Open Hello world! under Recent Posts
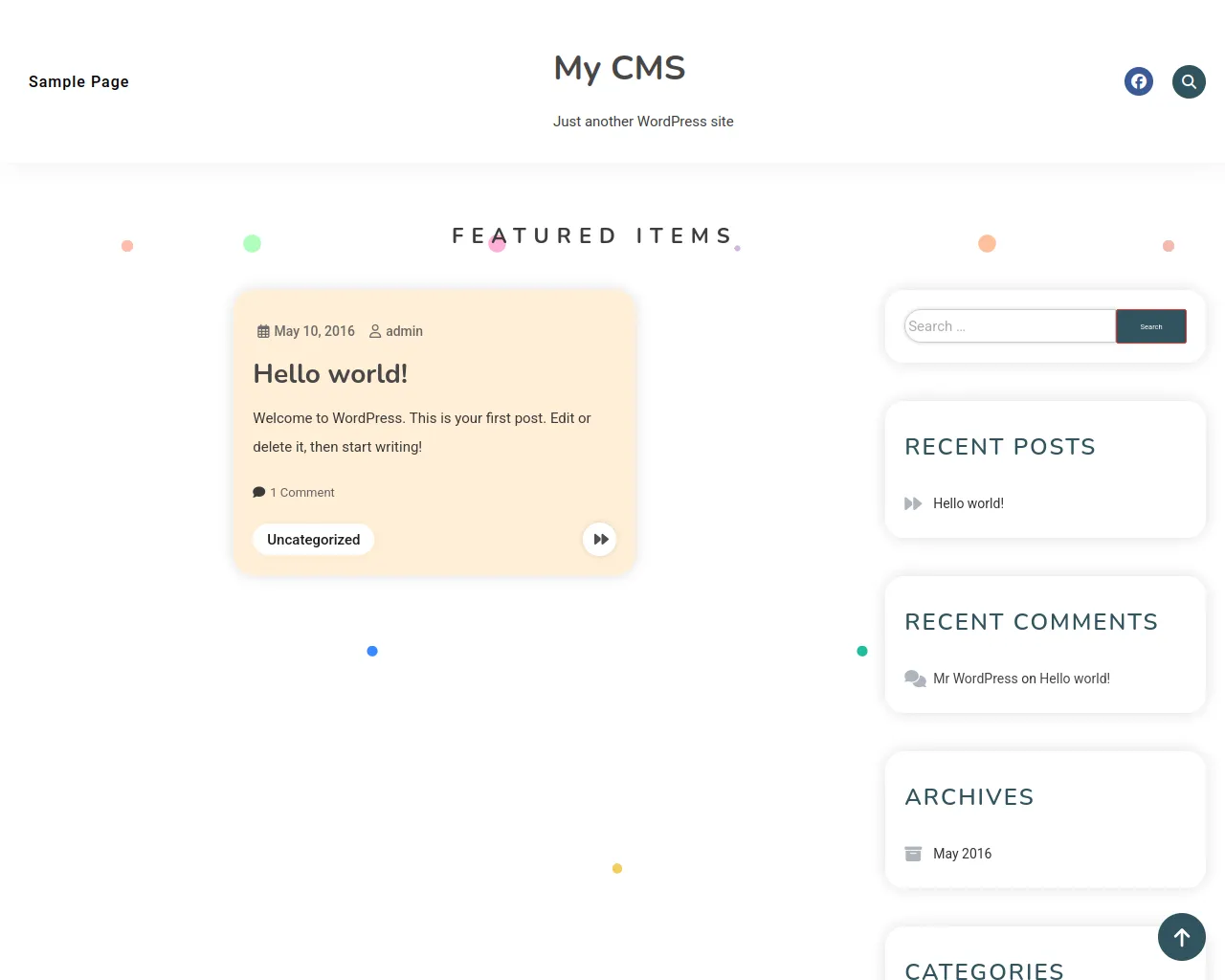 click(x=968, y=503)
